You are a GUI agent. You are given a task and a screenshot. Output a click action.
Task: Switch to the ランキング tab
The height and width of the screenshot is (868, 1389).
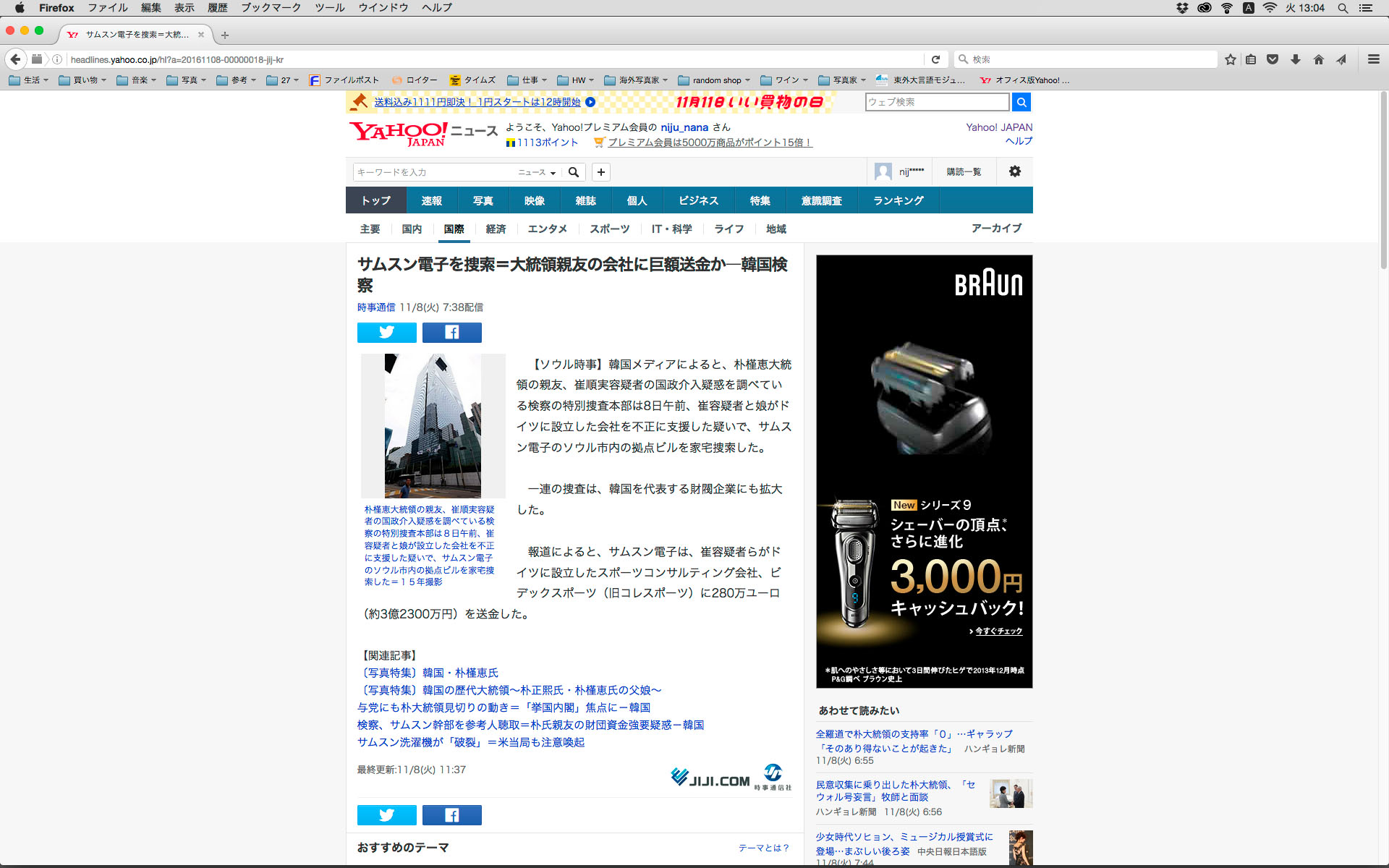coord(898,200)
